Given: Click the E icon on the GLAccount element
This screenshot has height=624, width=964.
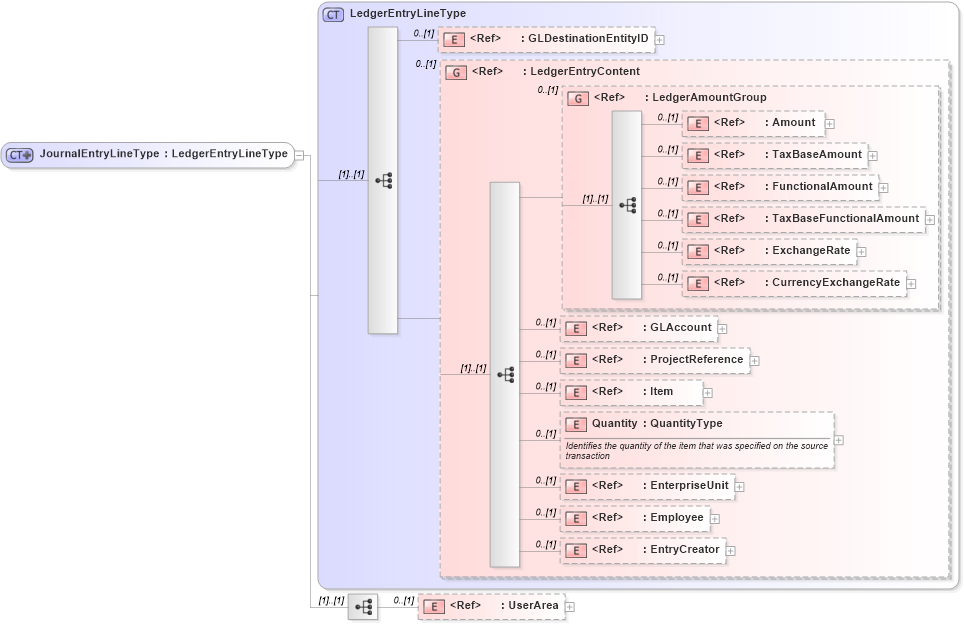Looking at the screenshot, I should click(576, 327).
